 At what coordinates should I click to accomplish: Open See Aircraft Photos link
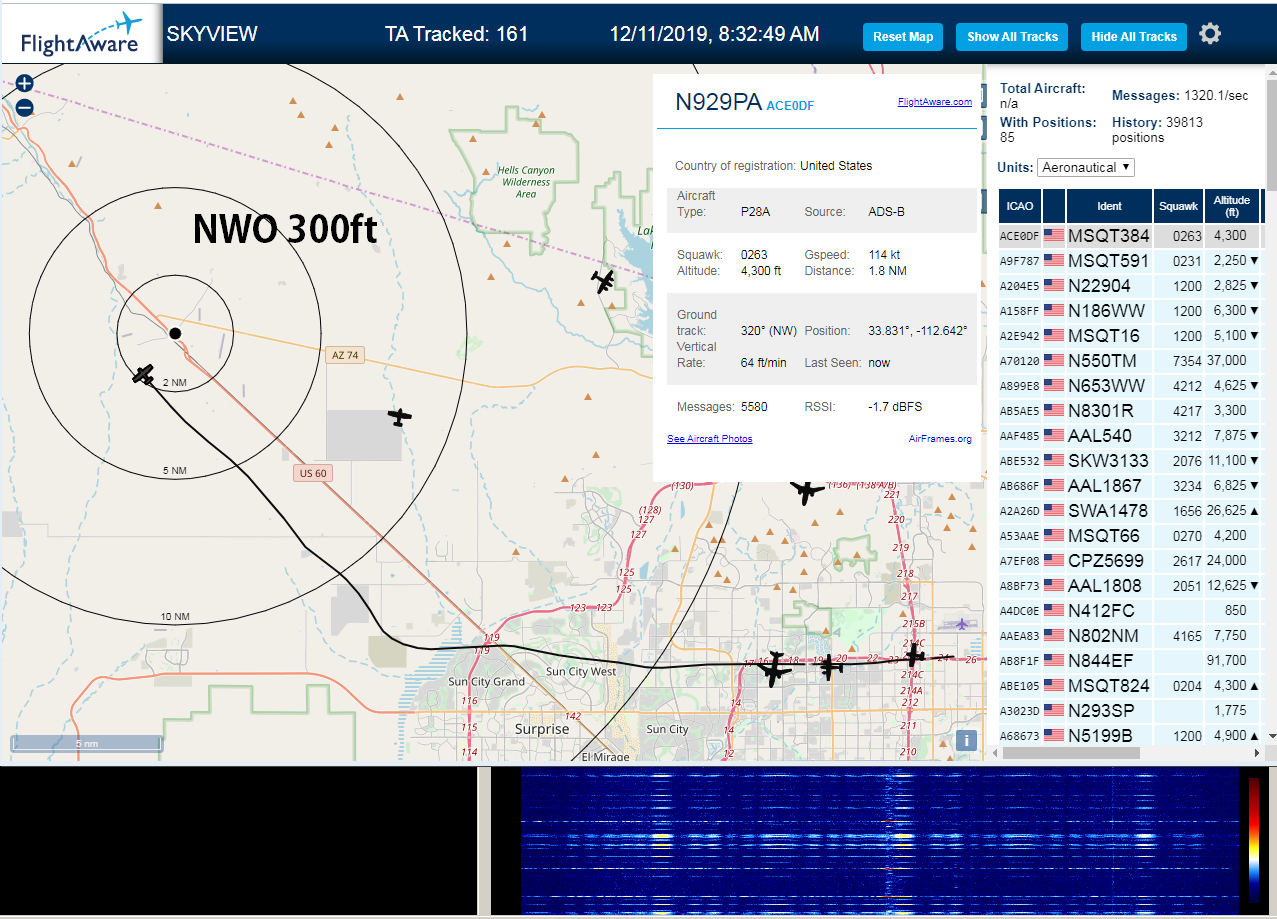click(x=709, y=439)
